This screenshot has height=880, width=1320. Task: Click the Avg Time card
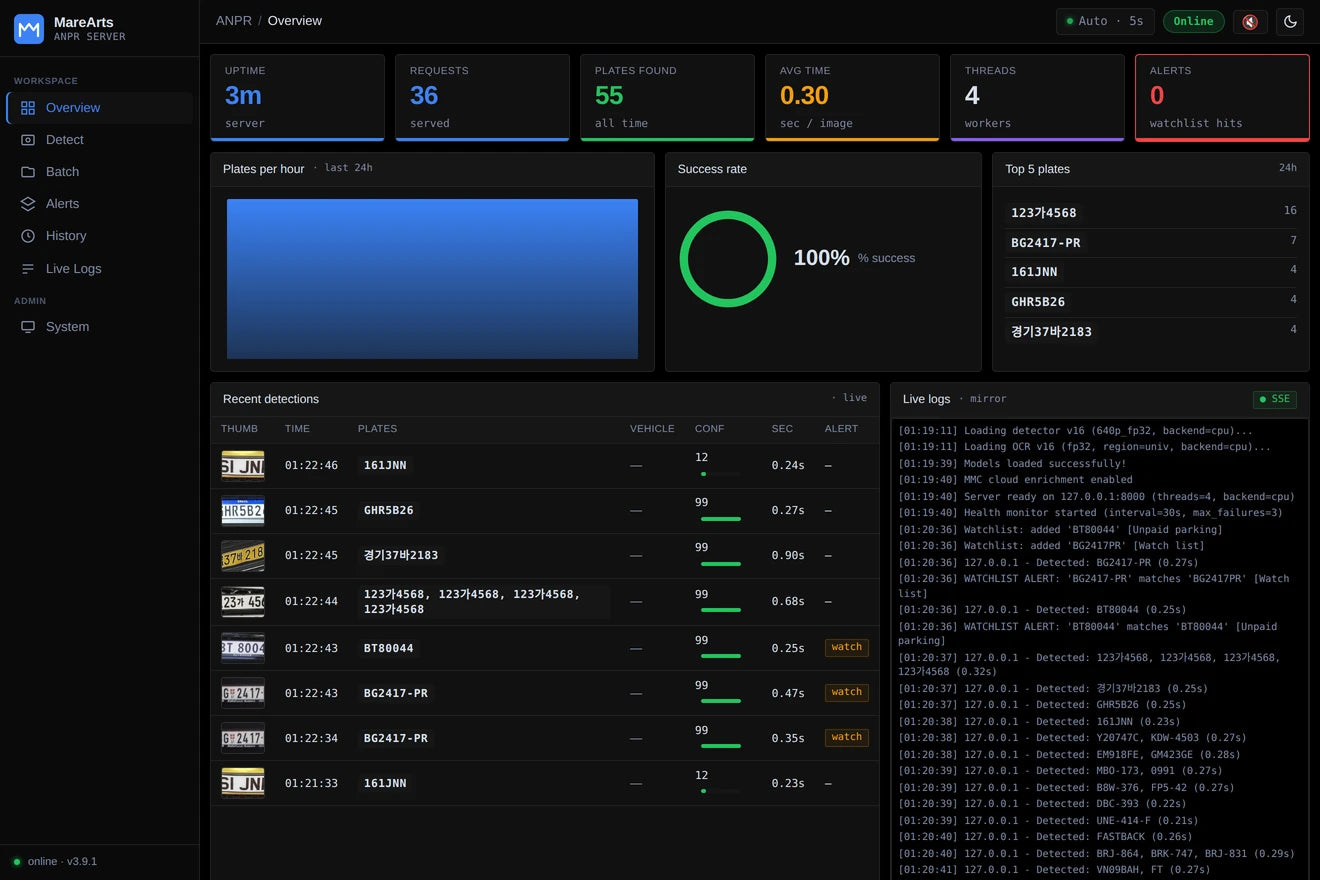852,97
